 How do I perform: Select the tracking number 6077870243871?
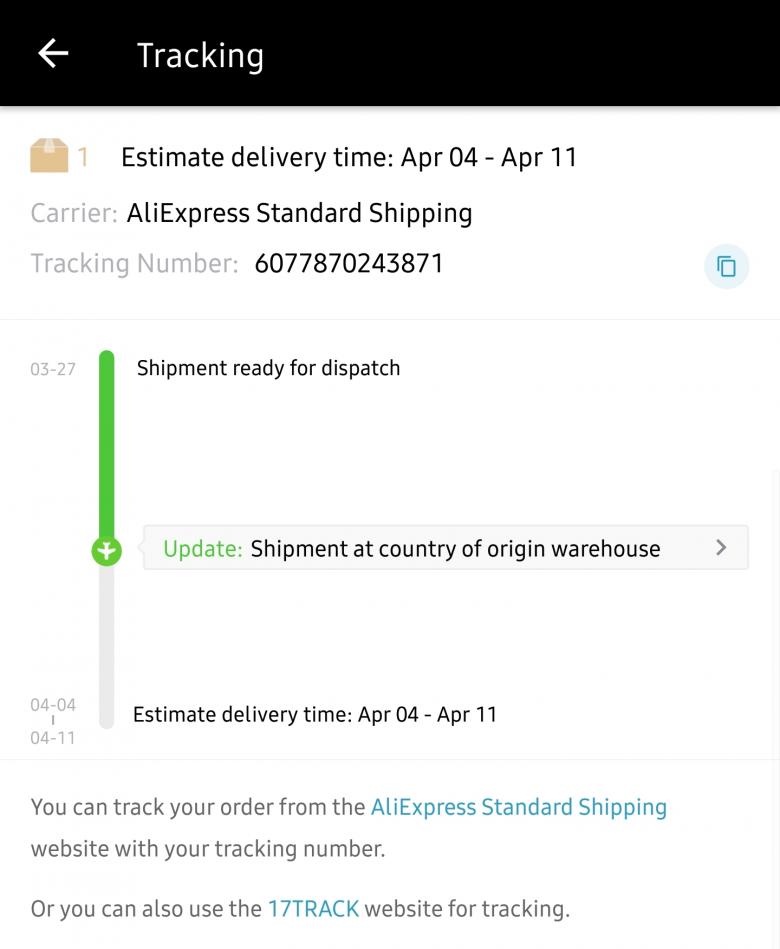pos(348,264)
